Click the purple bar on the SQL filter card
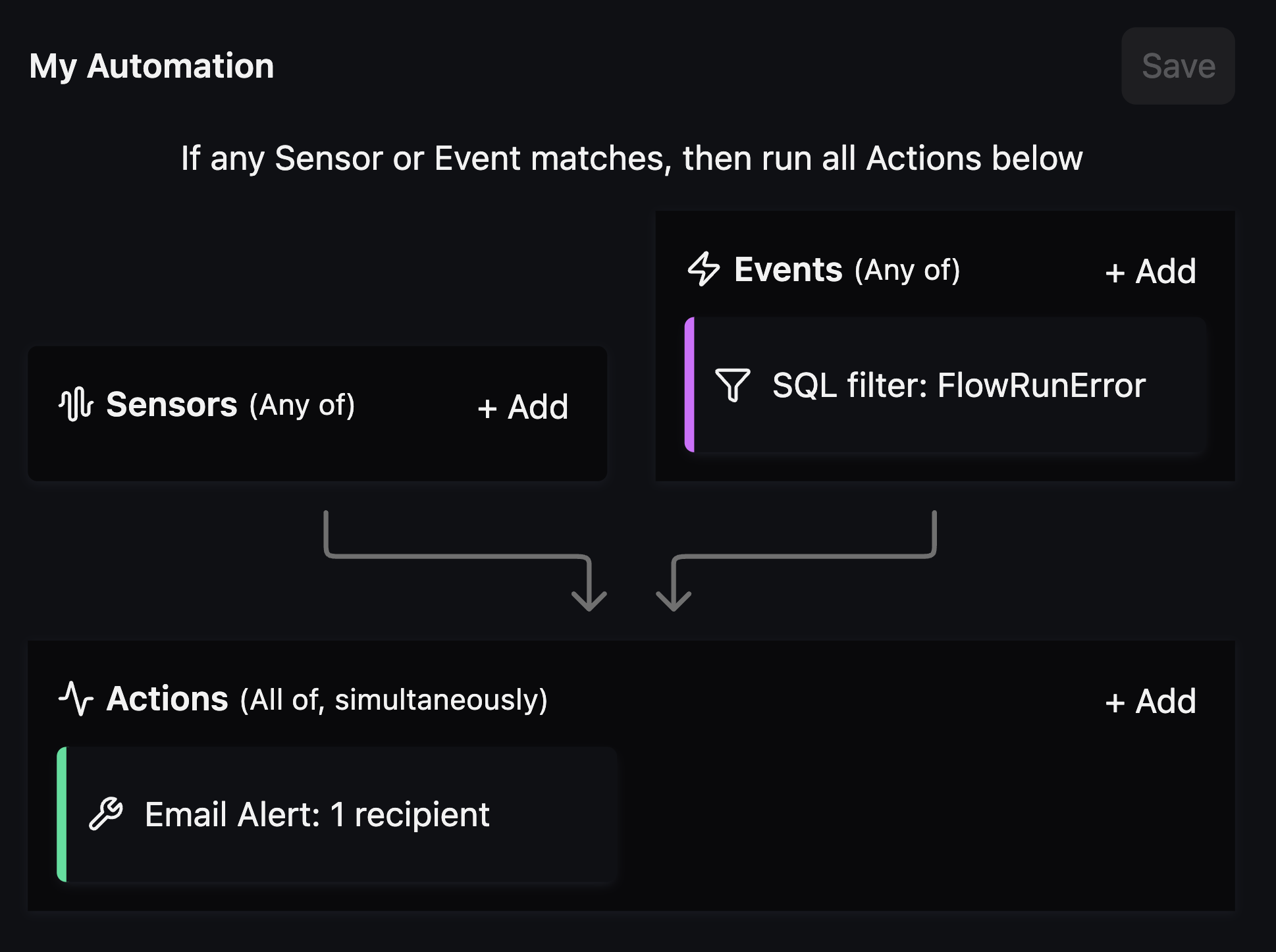The height and width of the screenshot is (952, 1276). 689,385
